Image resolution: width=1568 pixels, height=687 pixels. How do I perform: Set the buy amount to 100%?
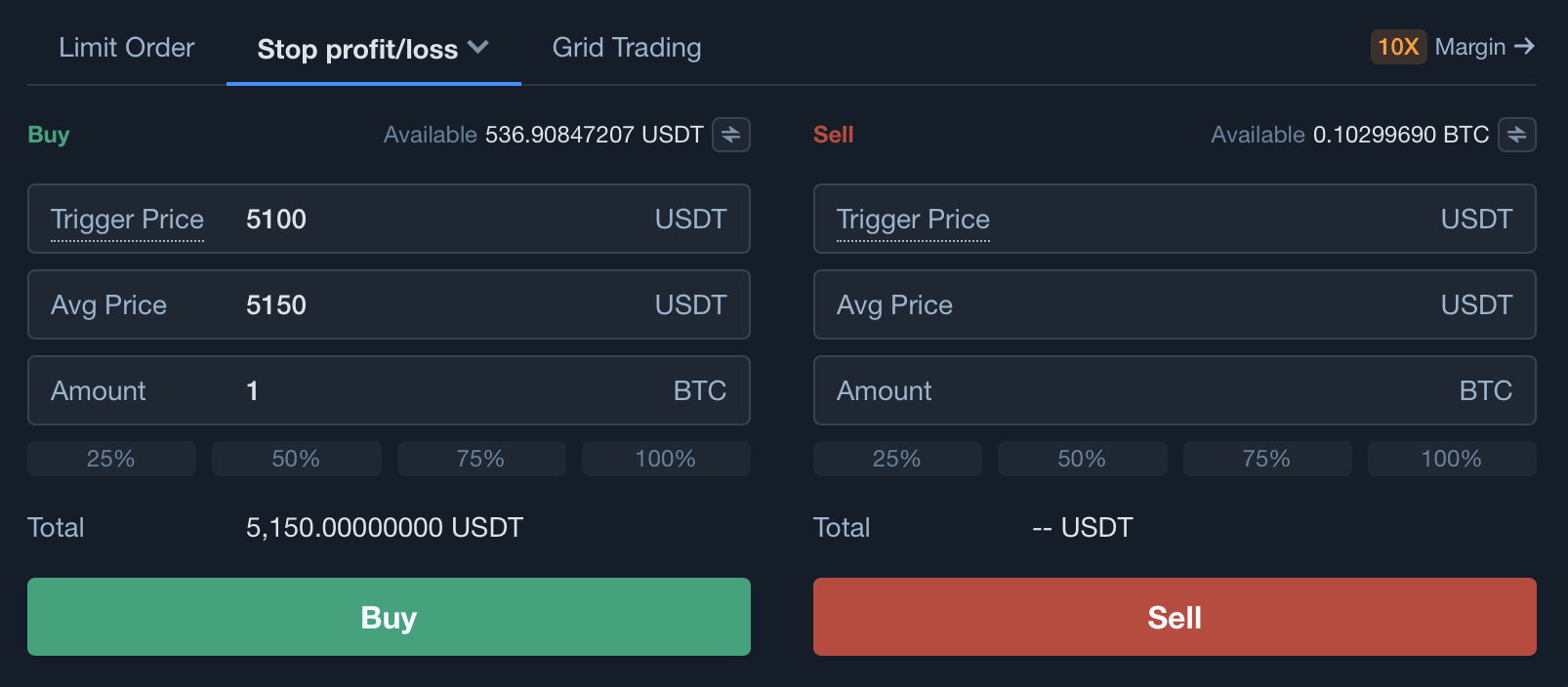[666, 459]
